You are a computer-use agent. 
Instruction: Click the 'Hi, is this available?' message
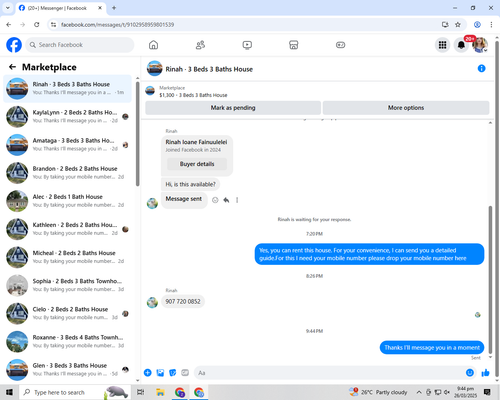click(x=191, y=184)
